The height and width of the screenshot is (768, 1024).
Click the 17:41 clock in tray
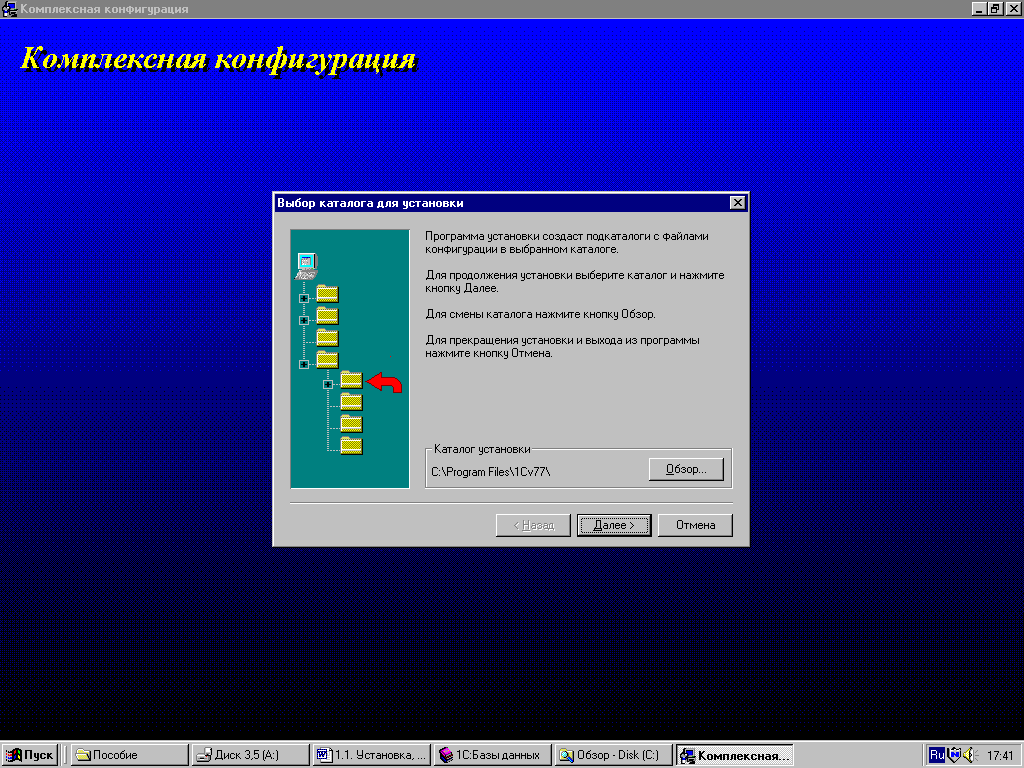pyautogui.click(x=1000, y=756)
